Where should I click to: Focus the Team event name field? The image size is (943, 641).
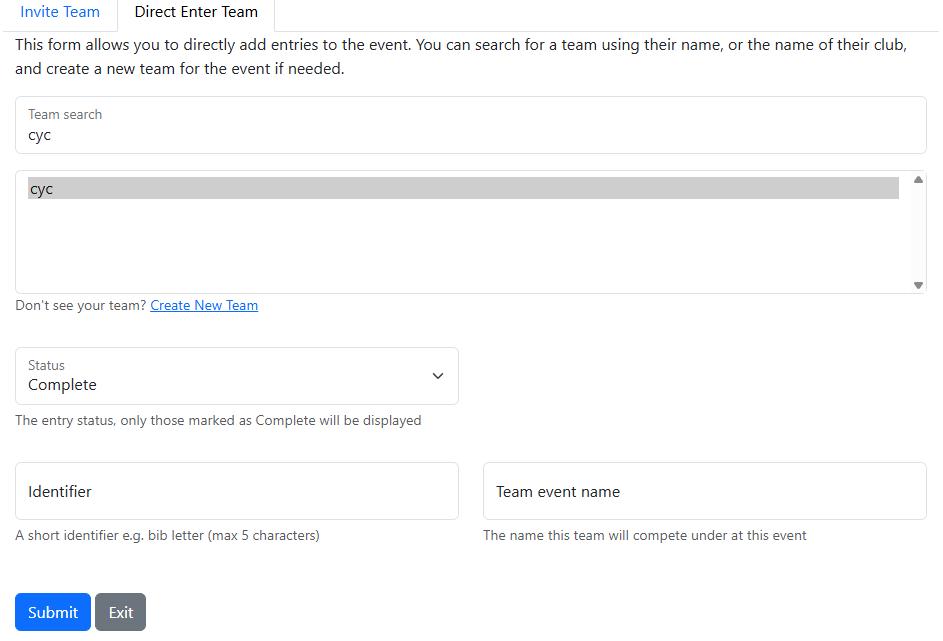[x=704, y=491]
